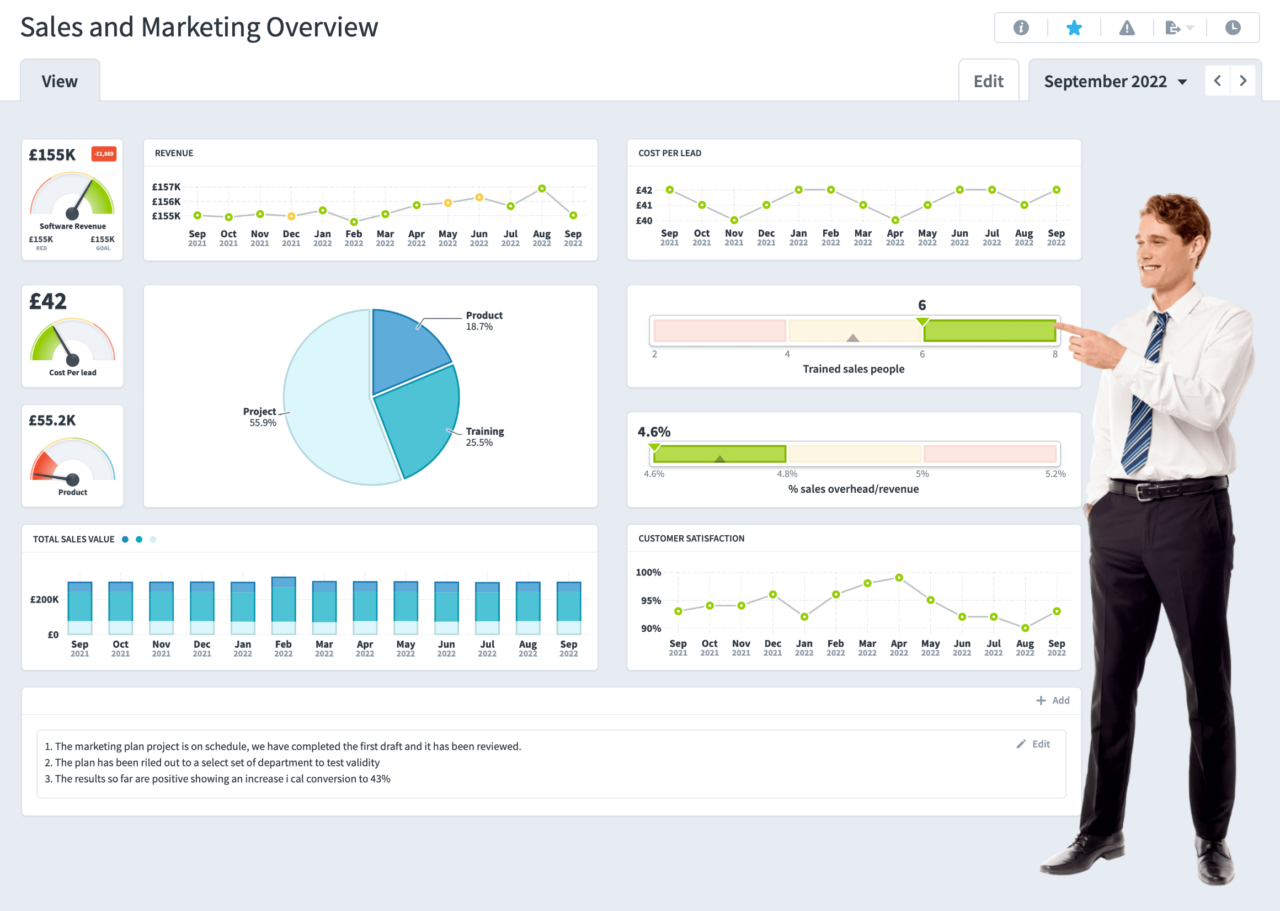Click the previous month chevron arrow
The height and width of the screenshot is (911, 1280).
1217,80
